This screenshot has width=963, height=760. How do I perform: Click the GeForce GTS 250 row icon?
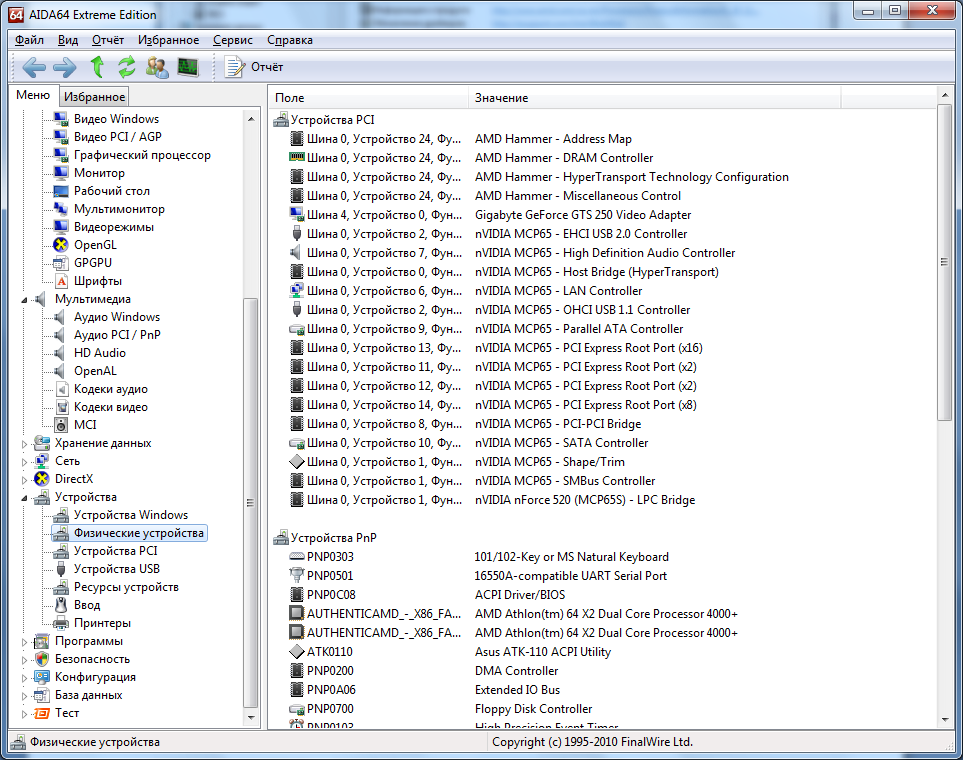coord(297,214)
